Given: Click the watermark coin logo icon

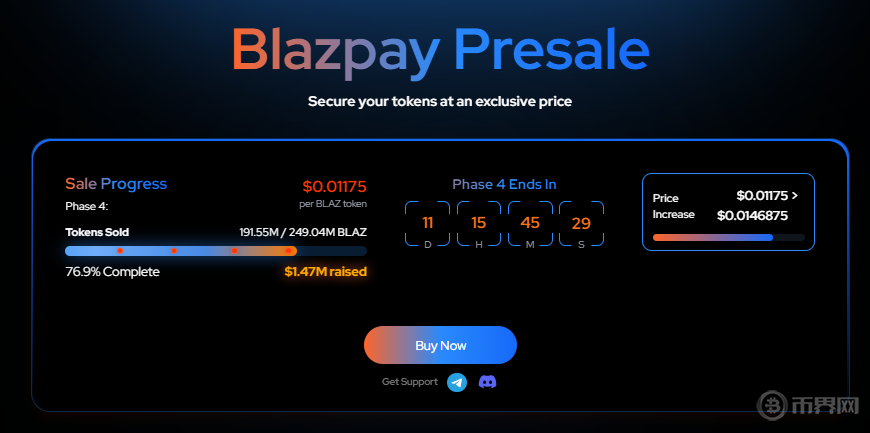Looking at the screenshot, I should coord(772,408).
